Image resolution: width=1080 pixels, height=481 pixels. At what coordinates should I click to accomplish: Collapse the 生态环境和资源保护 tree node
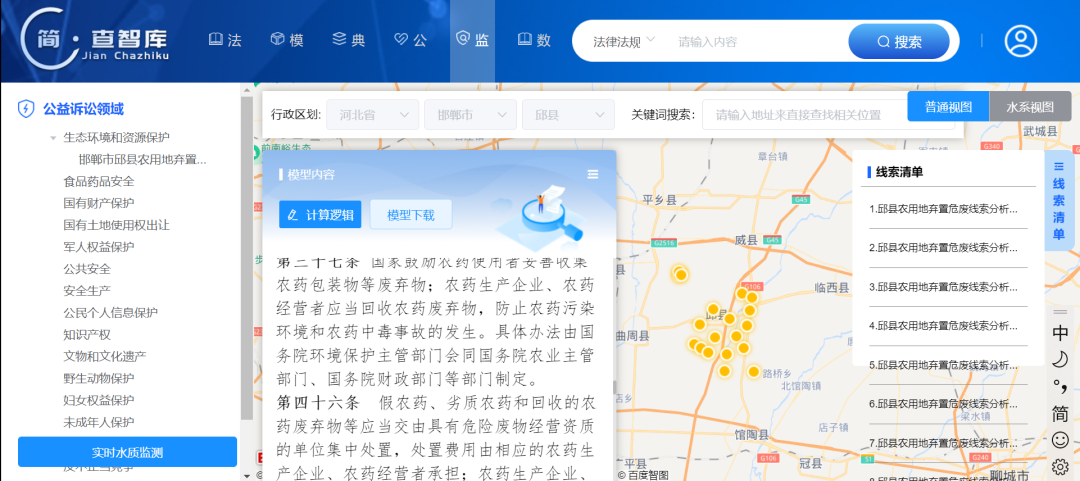[53, 138]
